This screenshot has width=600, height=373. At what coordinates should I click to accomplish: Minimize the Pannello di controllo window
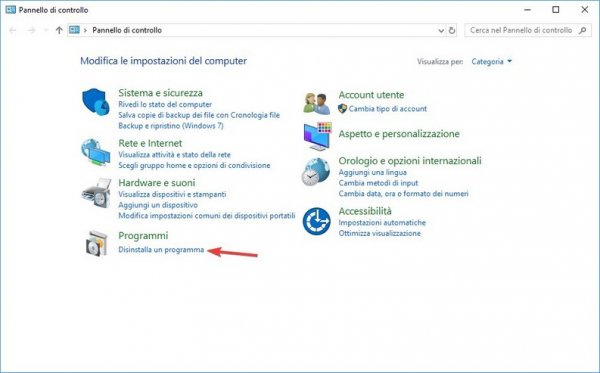click(528, 10)
